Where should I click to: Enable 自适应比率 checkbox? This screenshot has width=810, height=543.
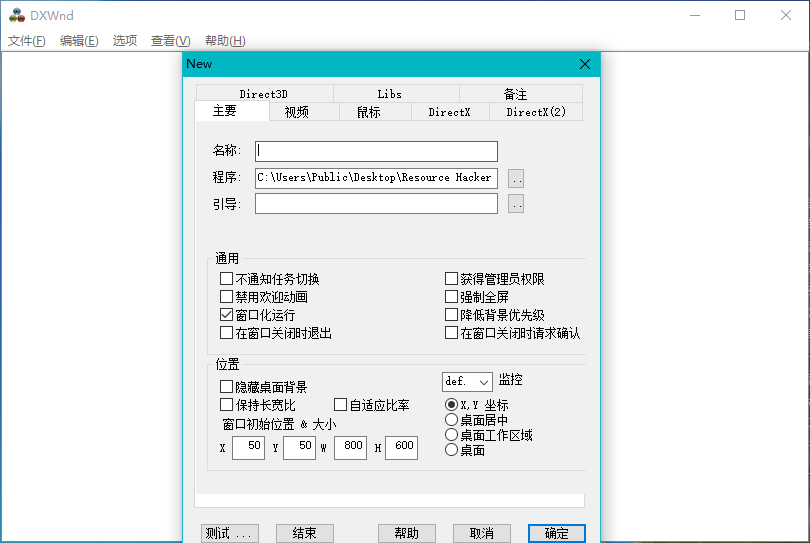click(x=340, y=405)
